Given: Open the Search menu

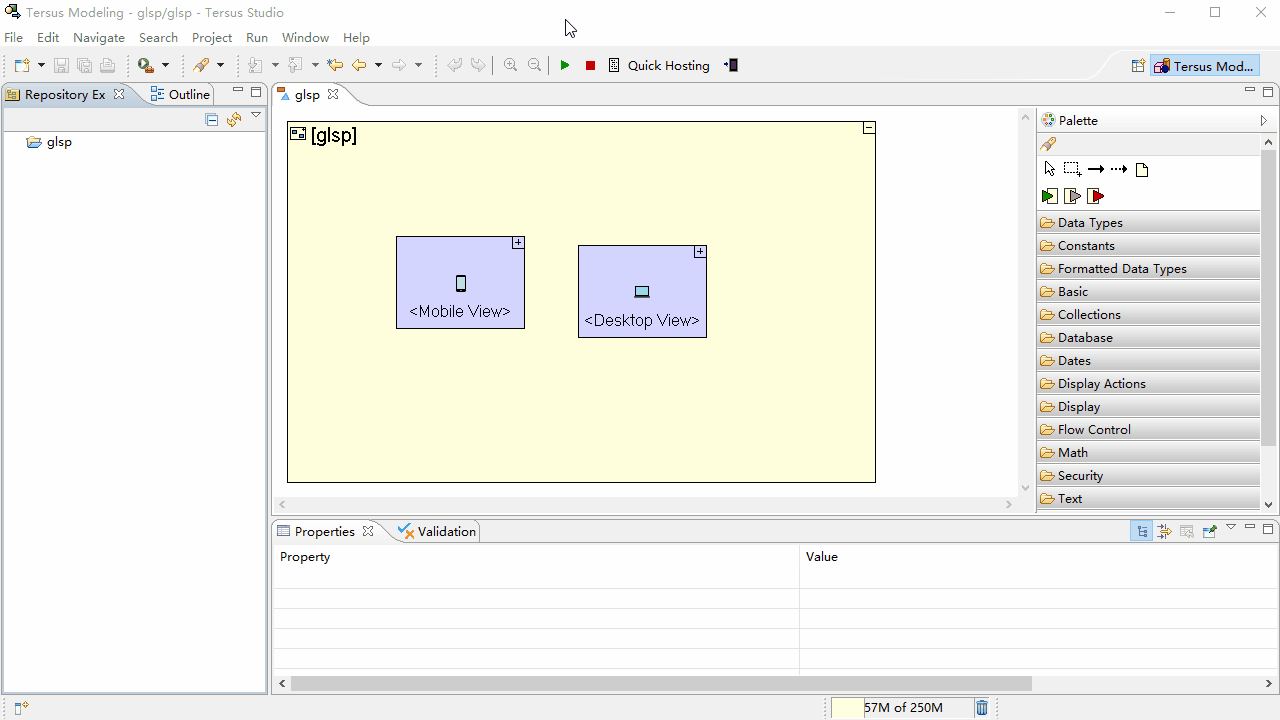Looking at the screenshot, I should click(158, 37).
